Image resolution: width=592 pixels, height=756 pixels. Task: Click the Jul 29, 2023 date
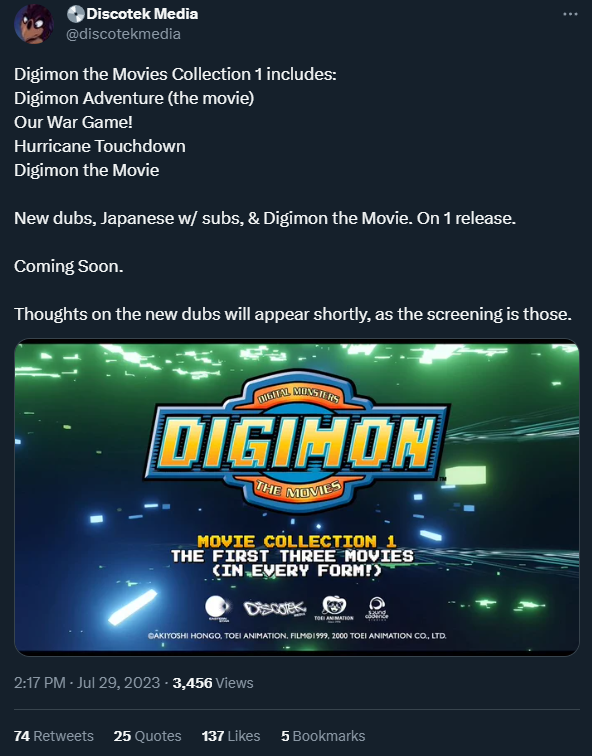[118, 683]
